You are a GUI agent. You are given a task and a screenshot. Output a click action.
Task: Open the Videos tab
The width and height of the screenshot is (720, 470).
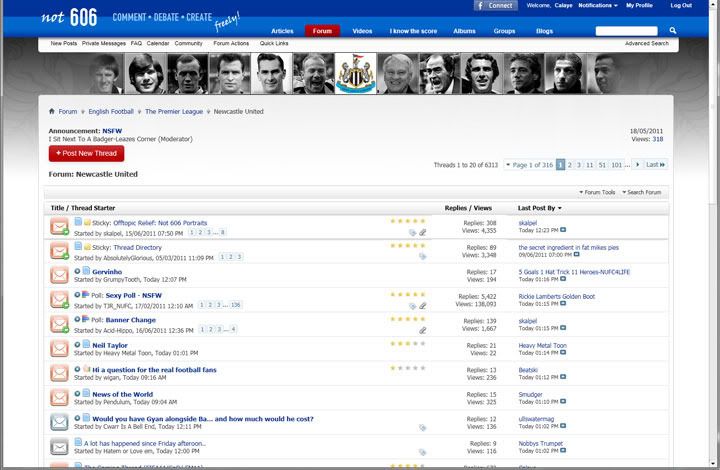[362, 31]
